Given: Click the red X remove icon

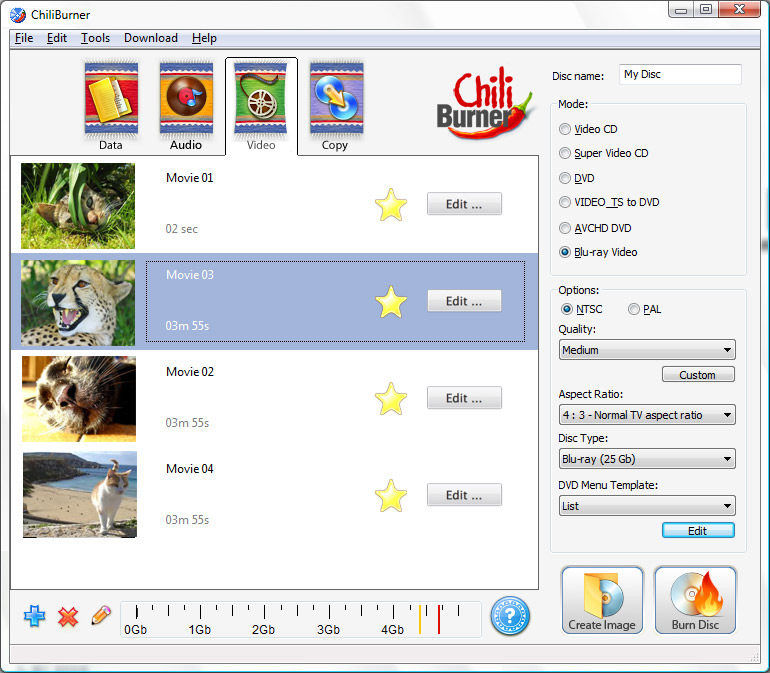Looking at the screenshot, I should click(x=68, y=617).
